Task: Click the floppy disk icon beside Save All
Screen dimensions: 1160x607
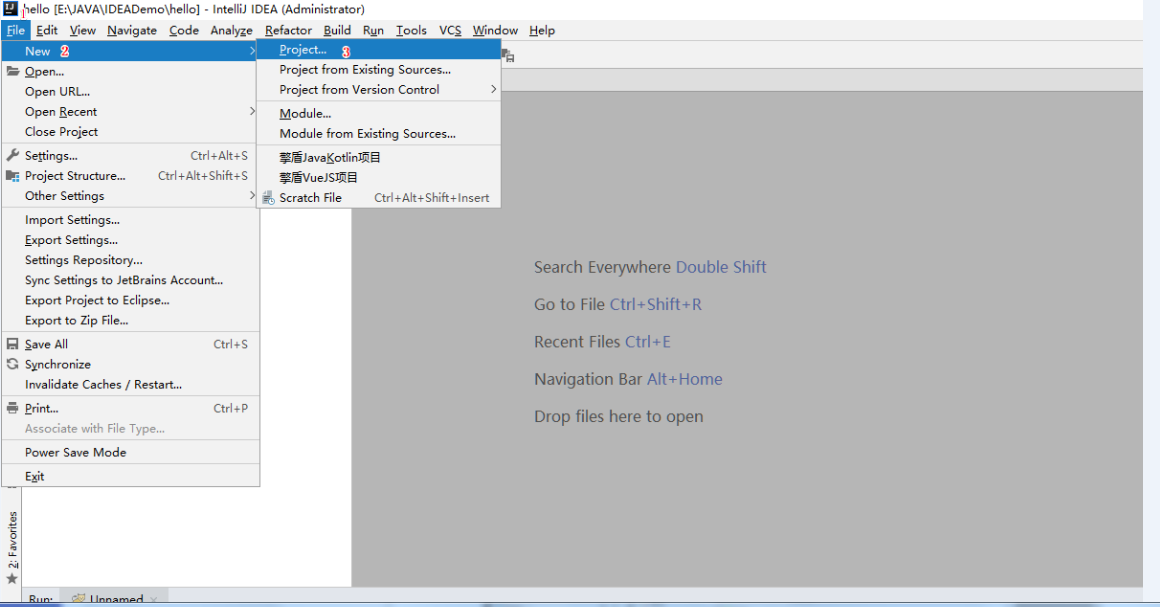Action: [x=13, y=344]
